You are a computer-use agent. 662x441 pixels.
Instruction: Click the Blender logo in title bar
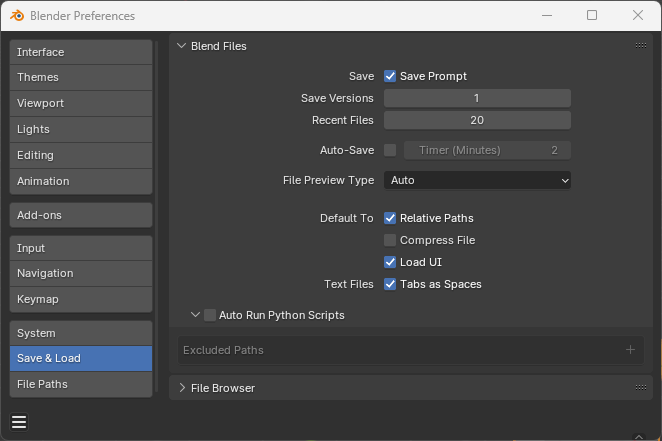click(17, 16)
